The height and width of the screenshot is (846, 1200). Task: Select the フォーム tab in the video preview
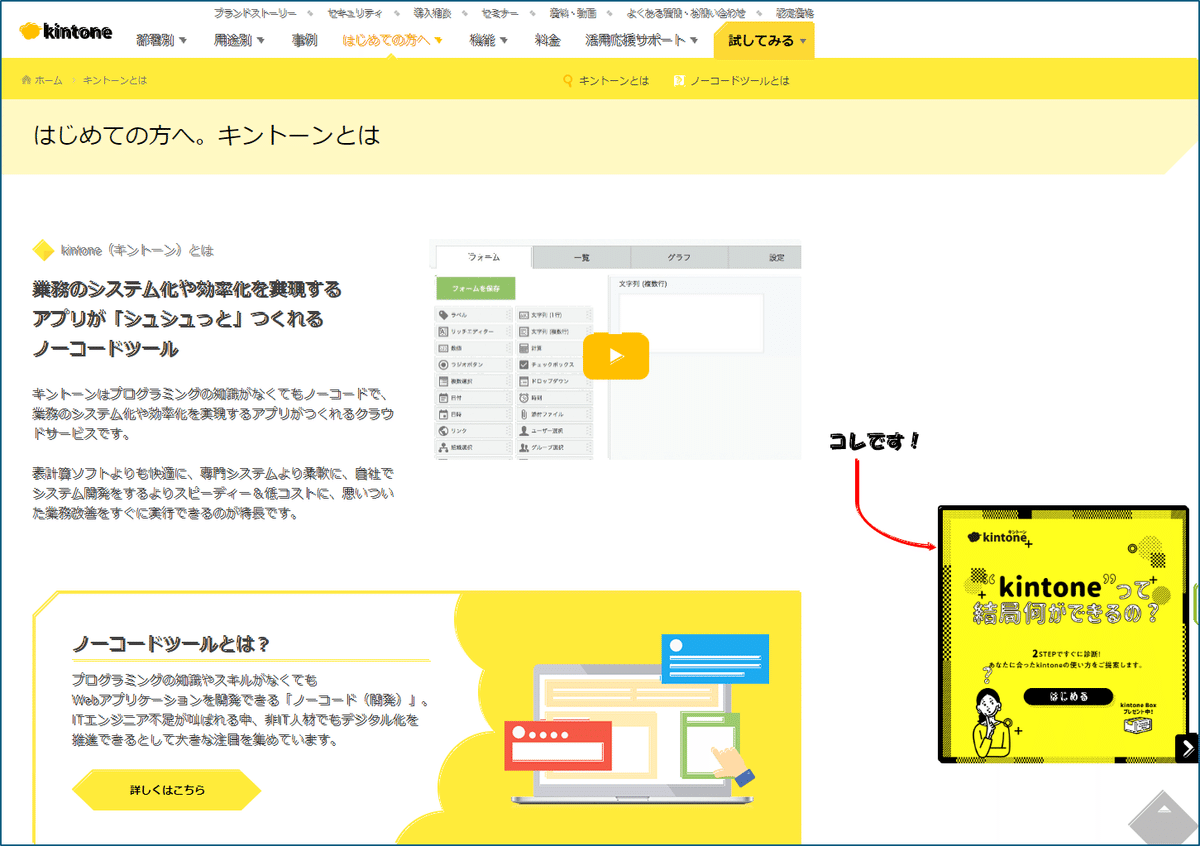coord(484,257)
